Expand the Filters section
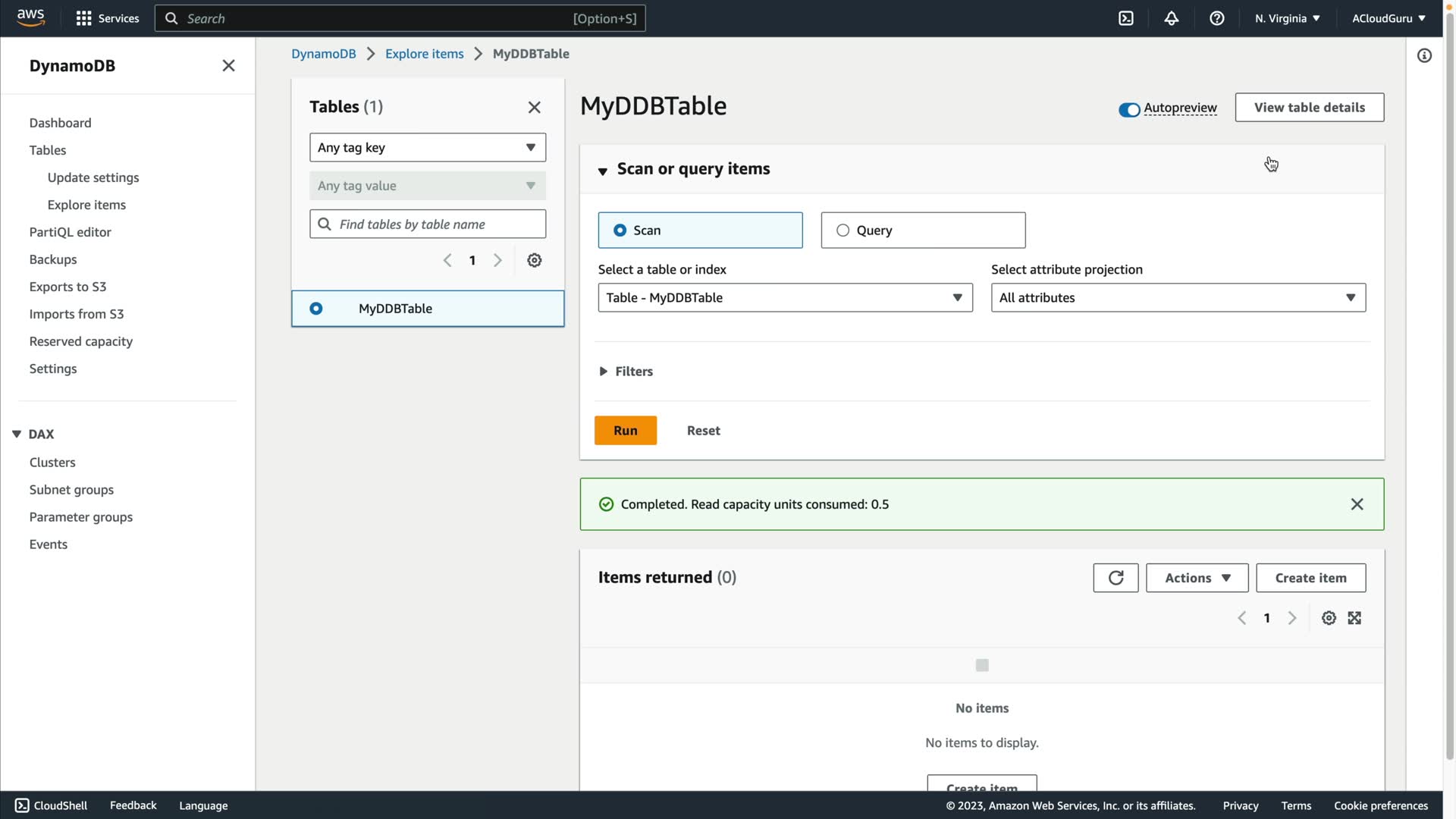1456x819 pixels. click(626, 372)
